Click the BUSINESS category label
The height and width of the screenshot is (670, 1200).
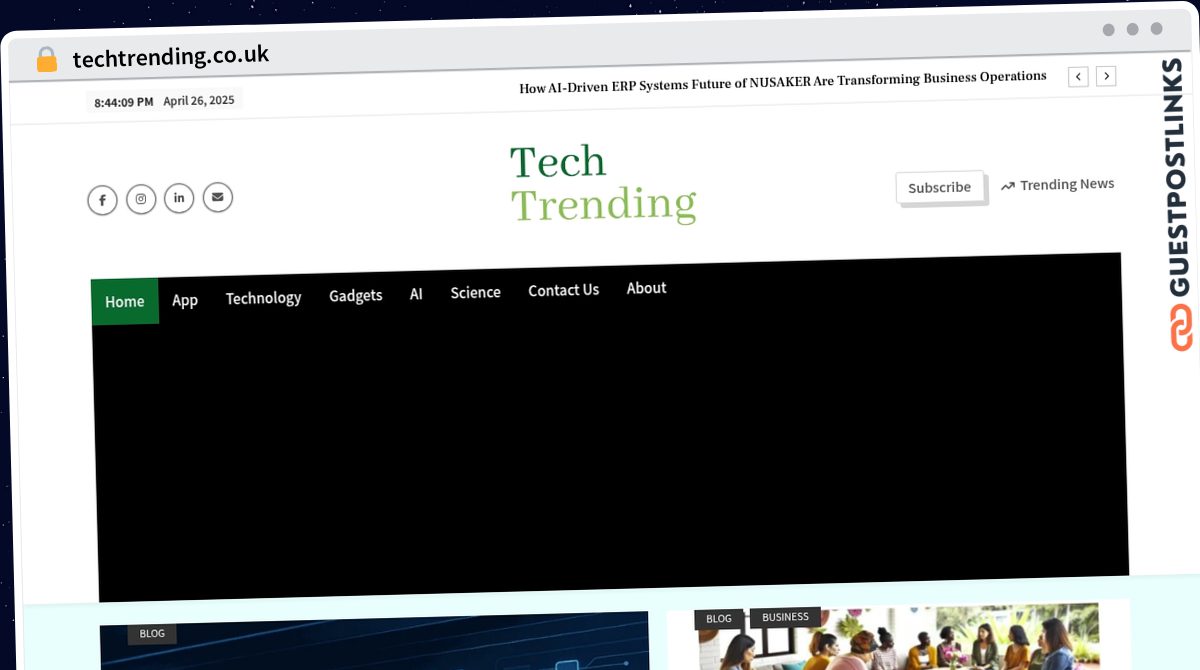(786, 617)
